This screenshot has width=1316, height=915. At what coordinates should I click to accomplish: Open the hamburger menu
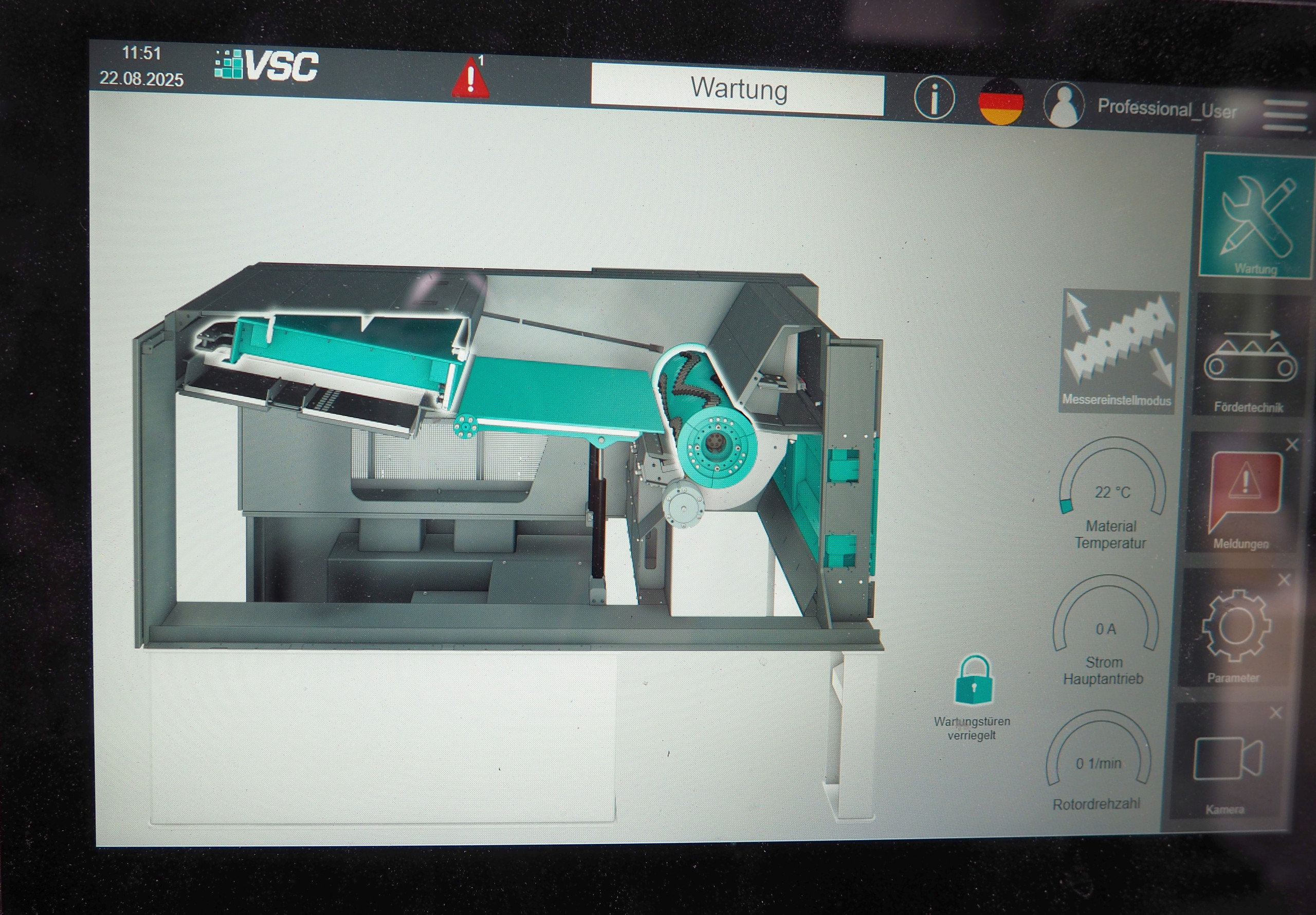(x=1285, y=116)
